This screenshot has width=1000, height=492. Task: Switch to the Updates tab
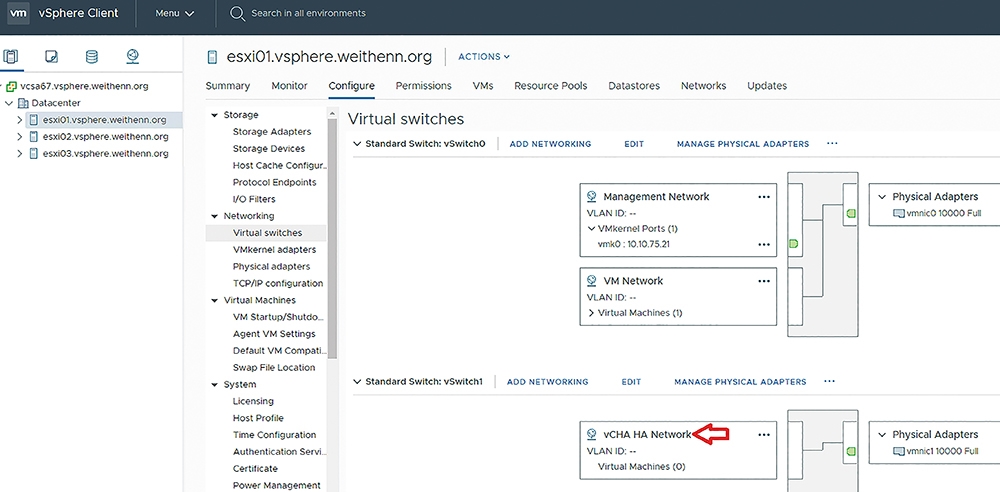coord(767,86)
